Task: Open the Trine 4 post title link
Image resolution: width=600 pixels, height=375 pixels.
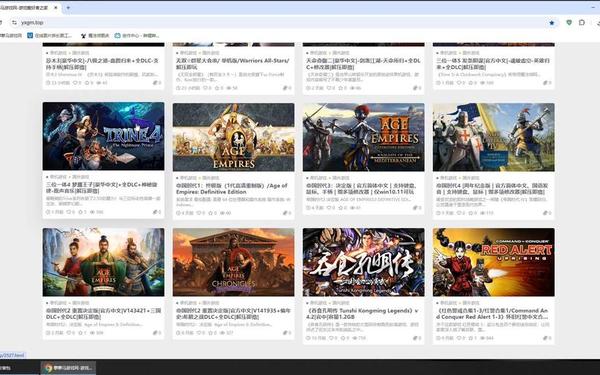Action: [103, 188]
